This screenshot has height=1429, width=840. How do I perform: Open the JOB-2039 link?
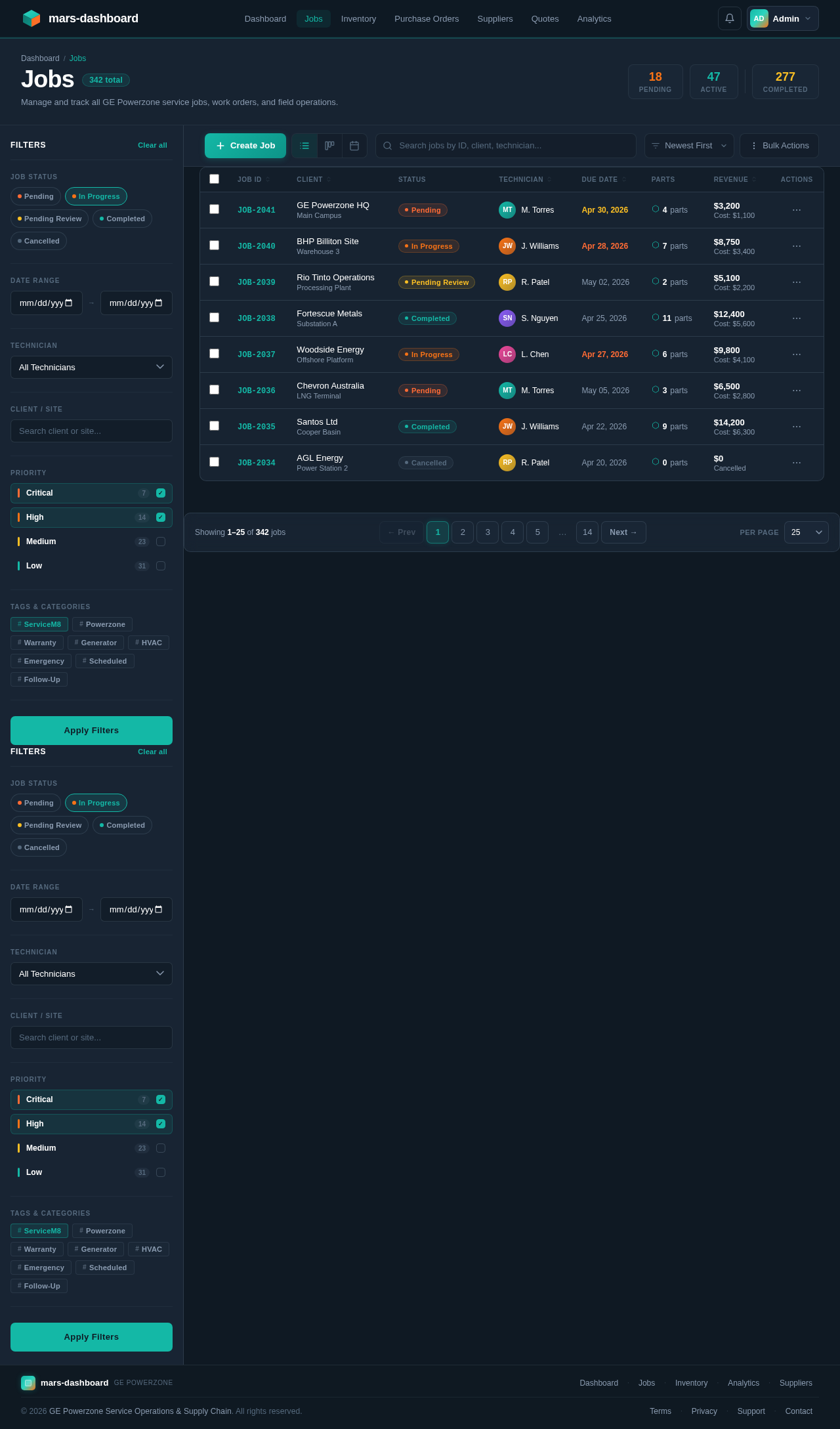257,282
